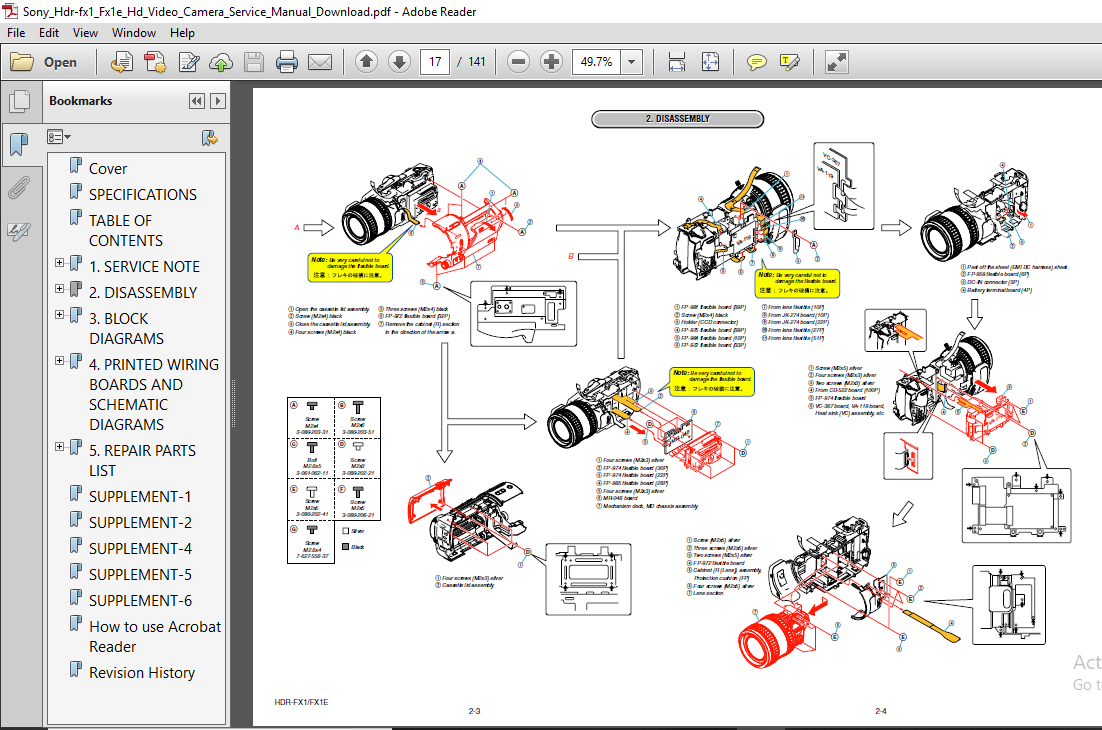Jump to the SUPPLEMENT-2 bookmark
Screen dimensions: 1102x730
(140, 523)
